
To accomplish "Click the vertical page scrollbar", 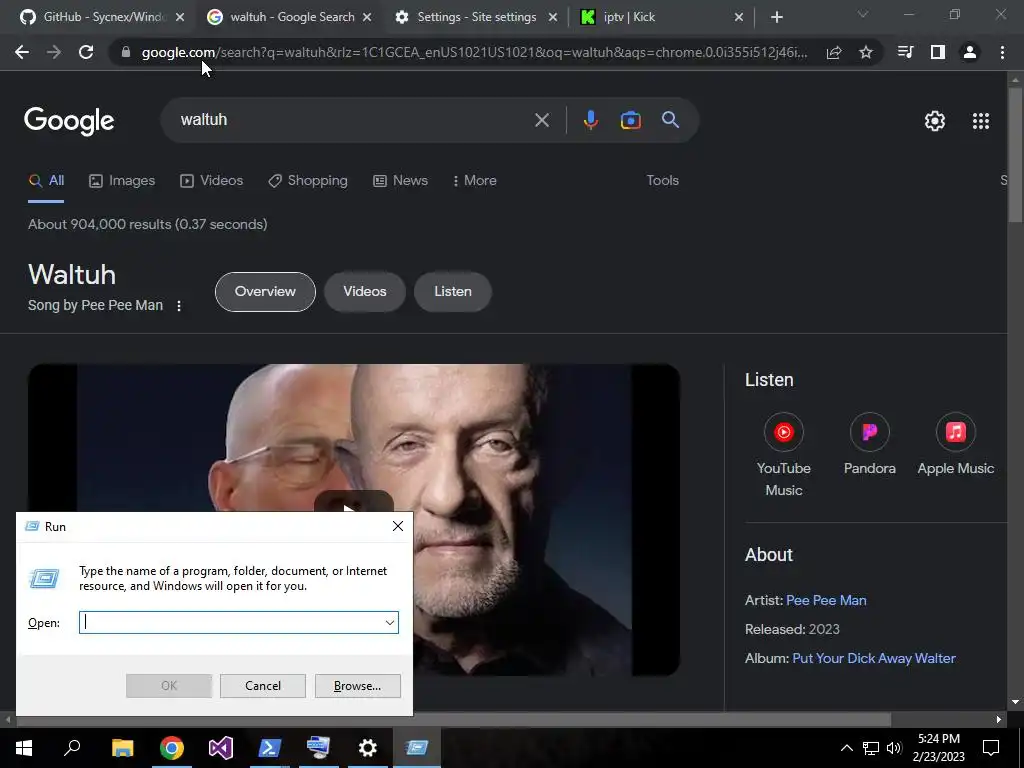I will pos(1015,153).
